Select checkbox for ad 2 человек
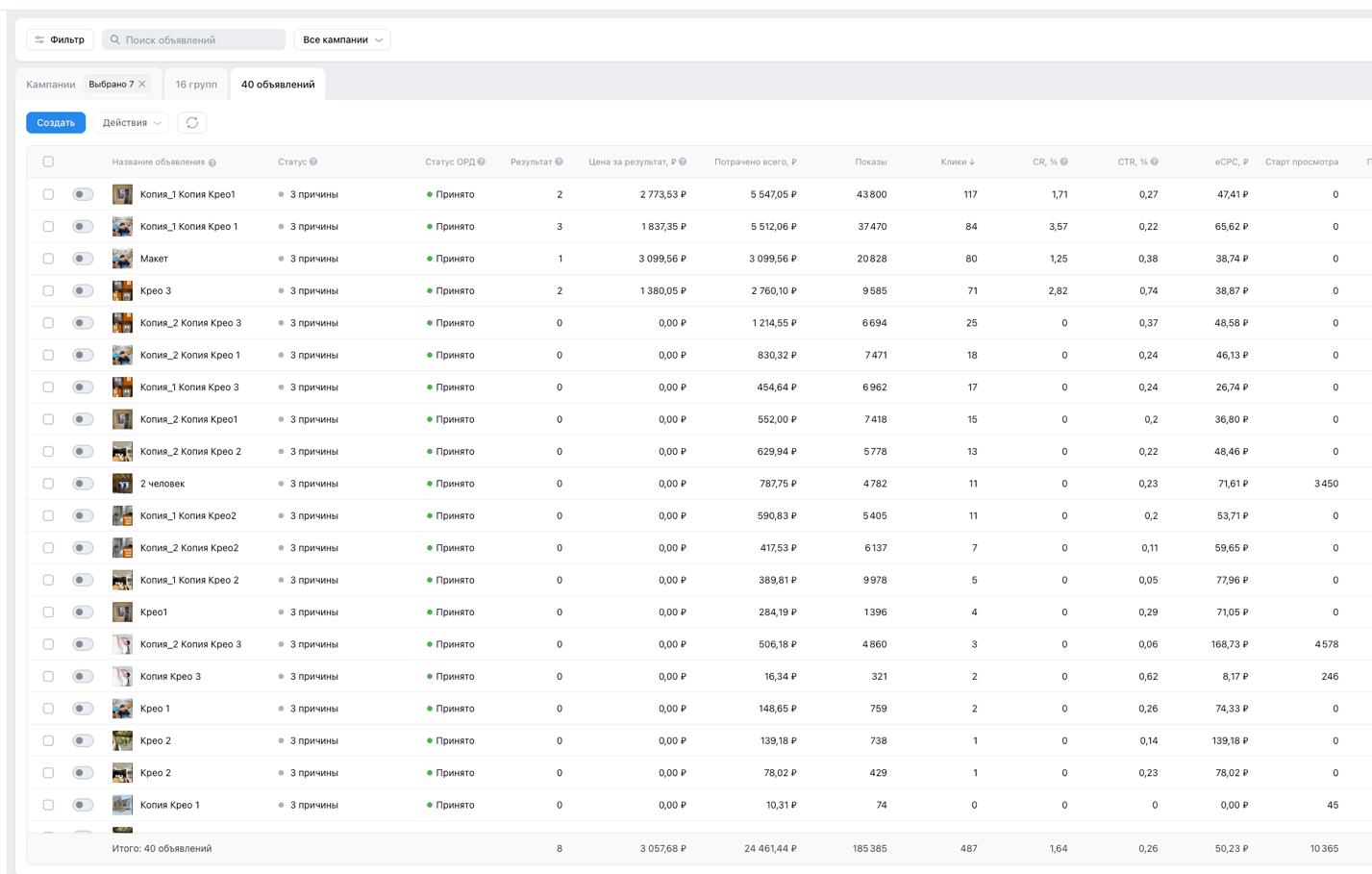The height and width of the screenshot is (874, 1372). click(48, 484)
